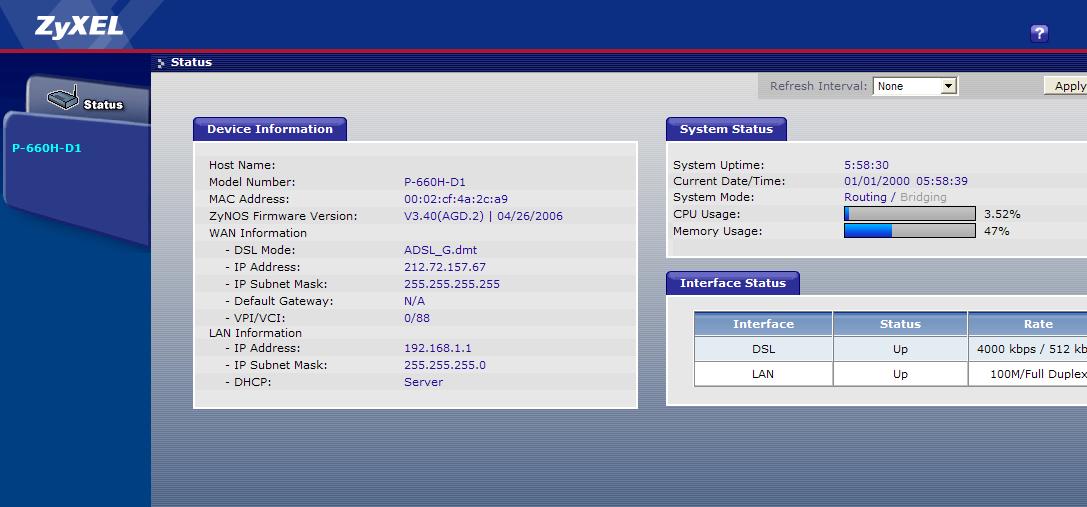Click the Default Gateway N/A value

[x=415, y=301]
